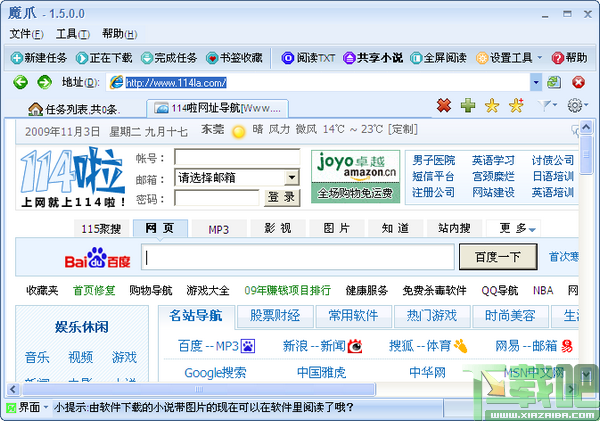Viewport: 600px width, 421px height.
Task: Show 完成任务 completed tasks
Action: point(169,58)
